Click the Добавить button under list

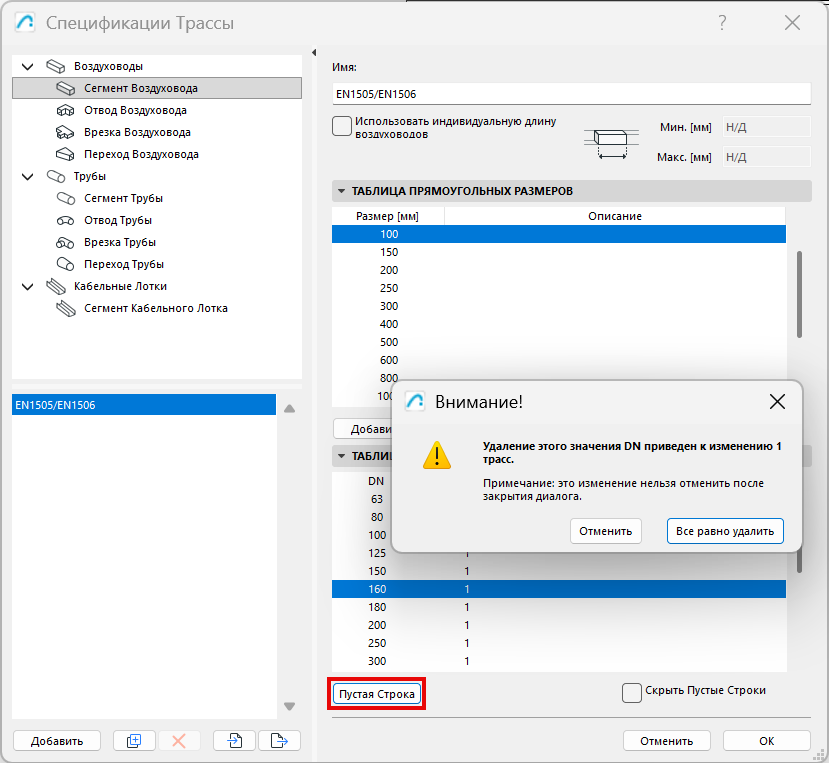click(57, 741)
